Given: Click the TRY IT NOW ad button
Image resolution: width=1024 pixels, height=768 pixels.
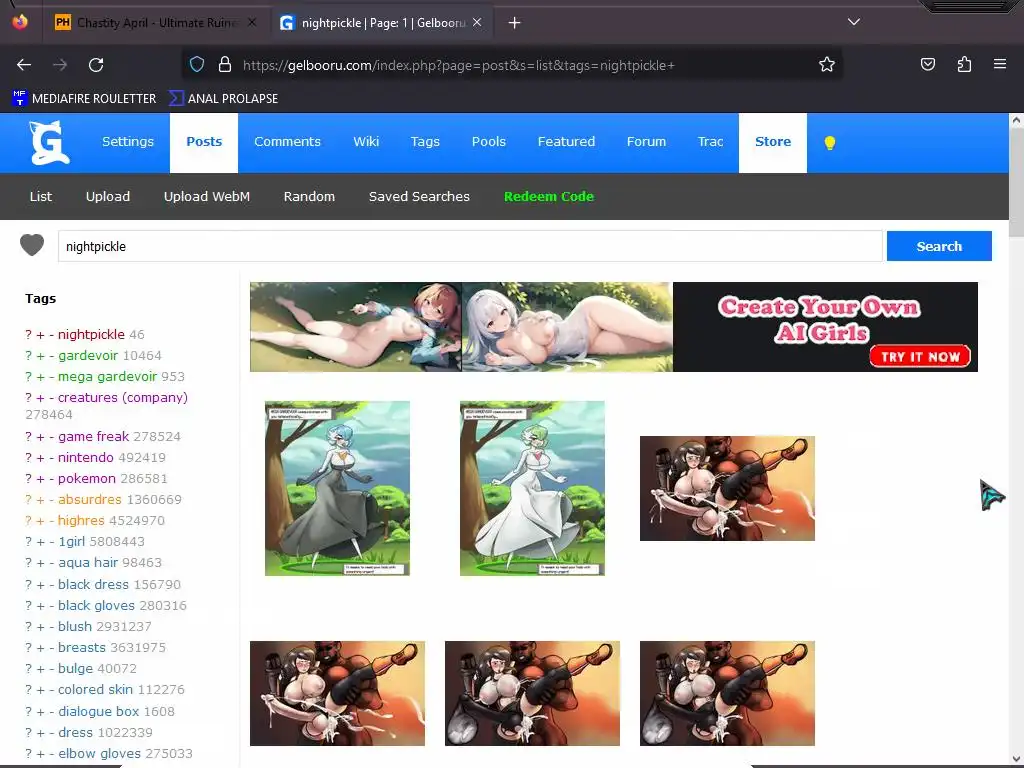Looking at the screenshot, I should [x=920, y=357].
